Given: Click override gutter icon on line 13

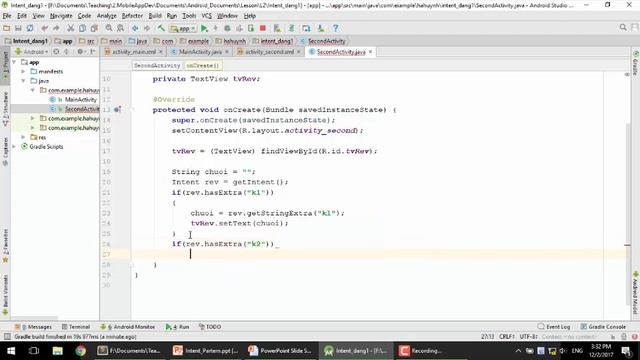Looking at the screenshot, I should pos(118,109).
